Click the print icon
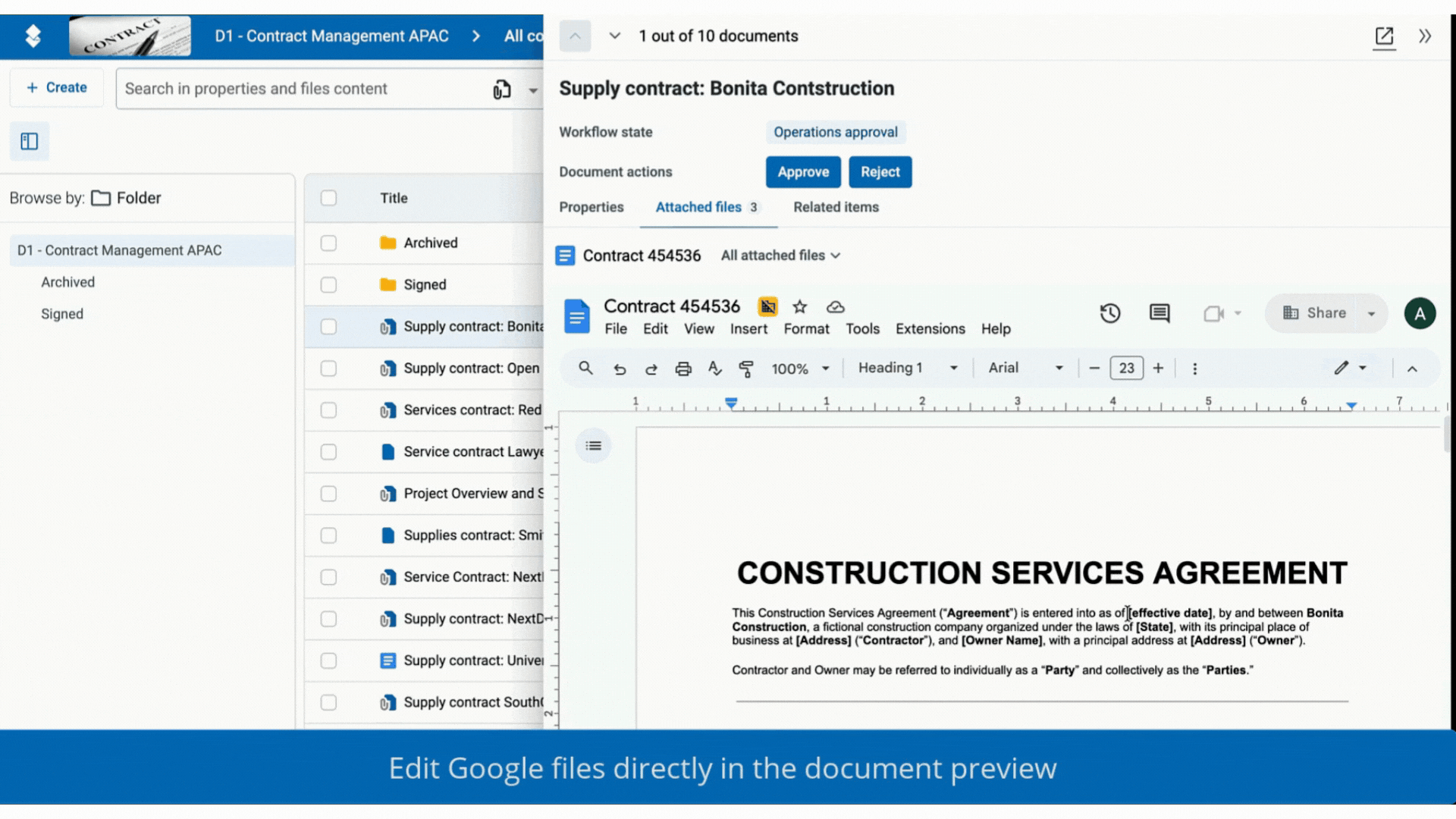The width and height of the screenshot is (1456, 819). [683, 369]
